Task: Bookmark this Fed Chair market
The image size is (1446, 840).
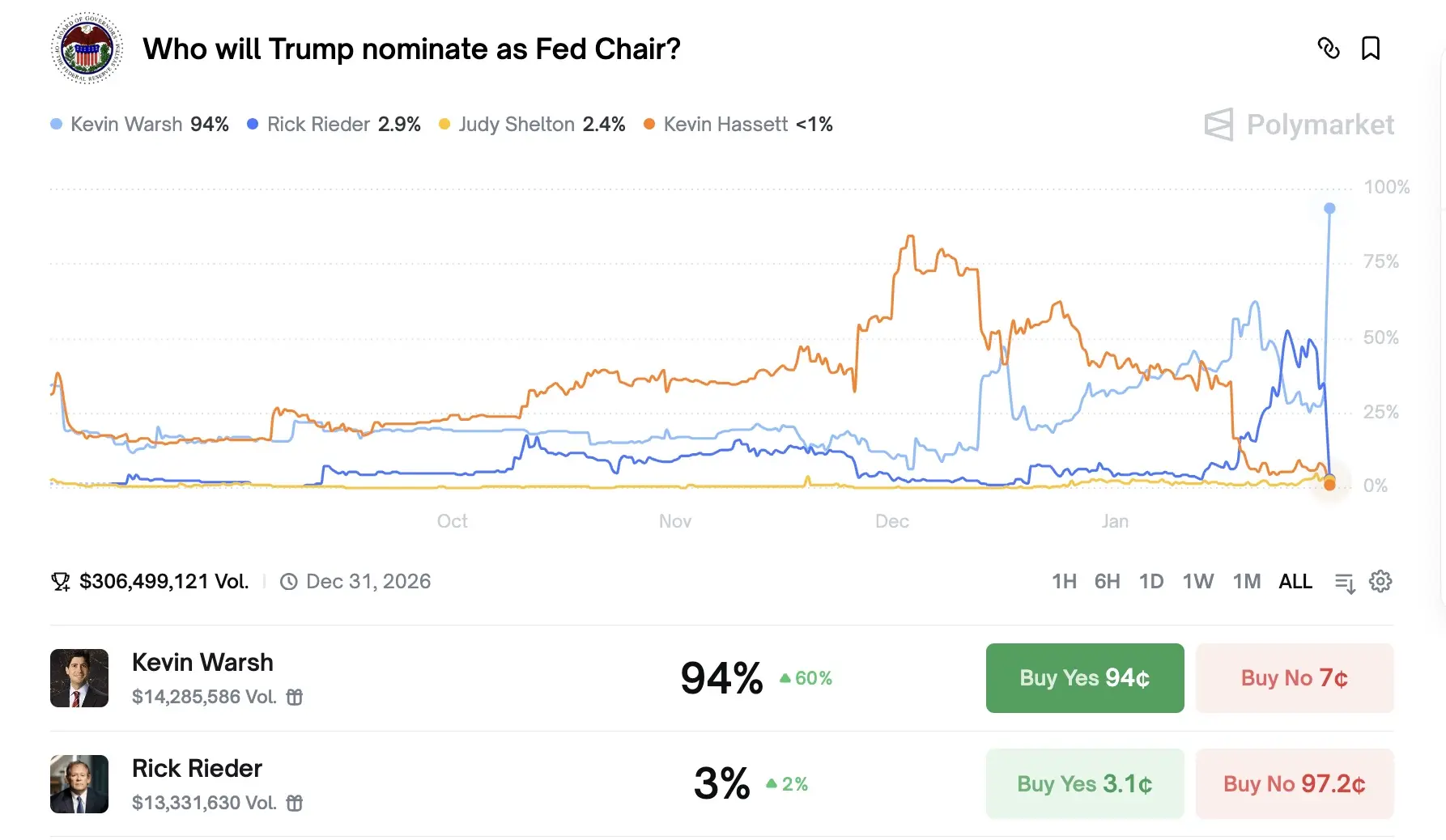Action: (1371, 49)
